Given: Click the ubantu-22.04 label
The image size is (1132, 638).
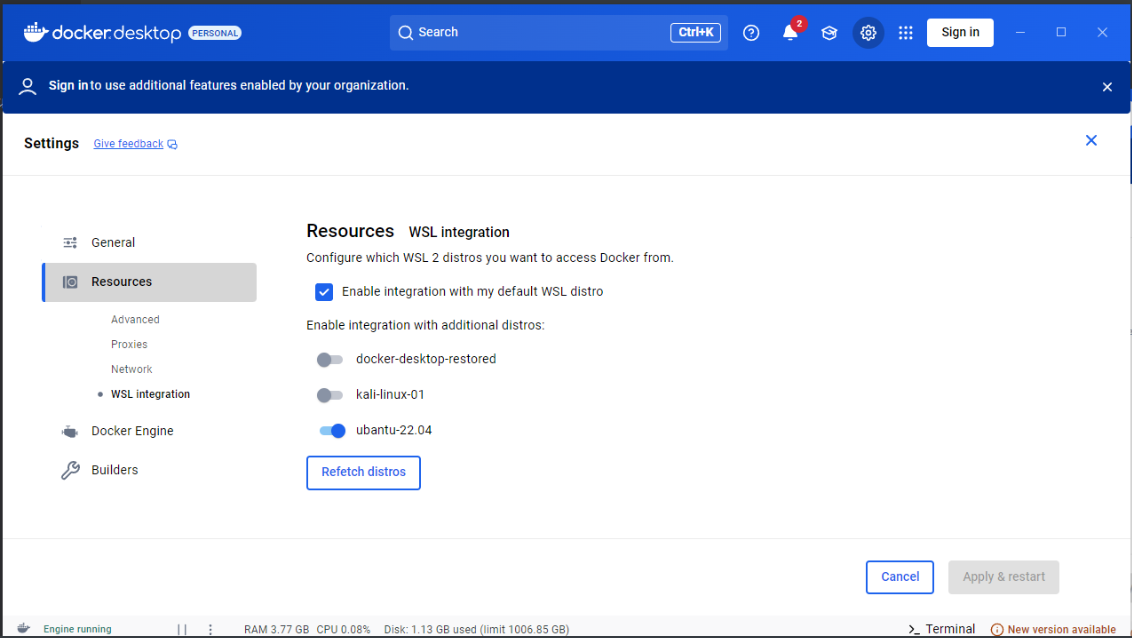Looking at the screenshot, I should [393, 430].
